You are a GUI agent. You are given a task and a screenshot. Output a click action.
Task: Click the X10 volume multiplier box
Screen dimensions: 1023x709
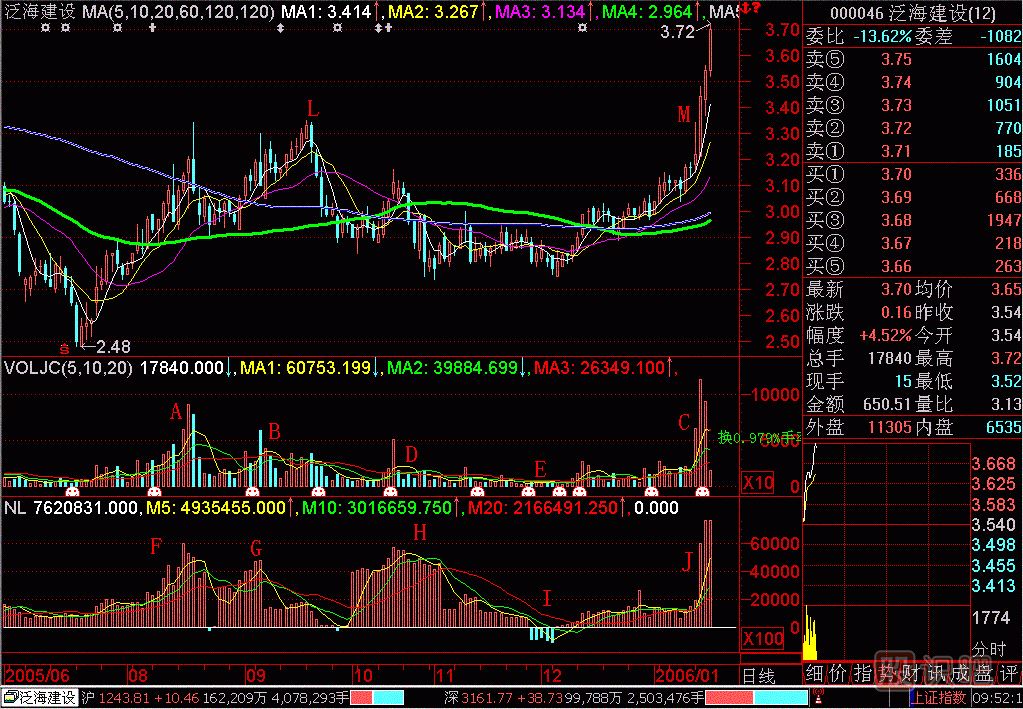(x=756, y=483)
